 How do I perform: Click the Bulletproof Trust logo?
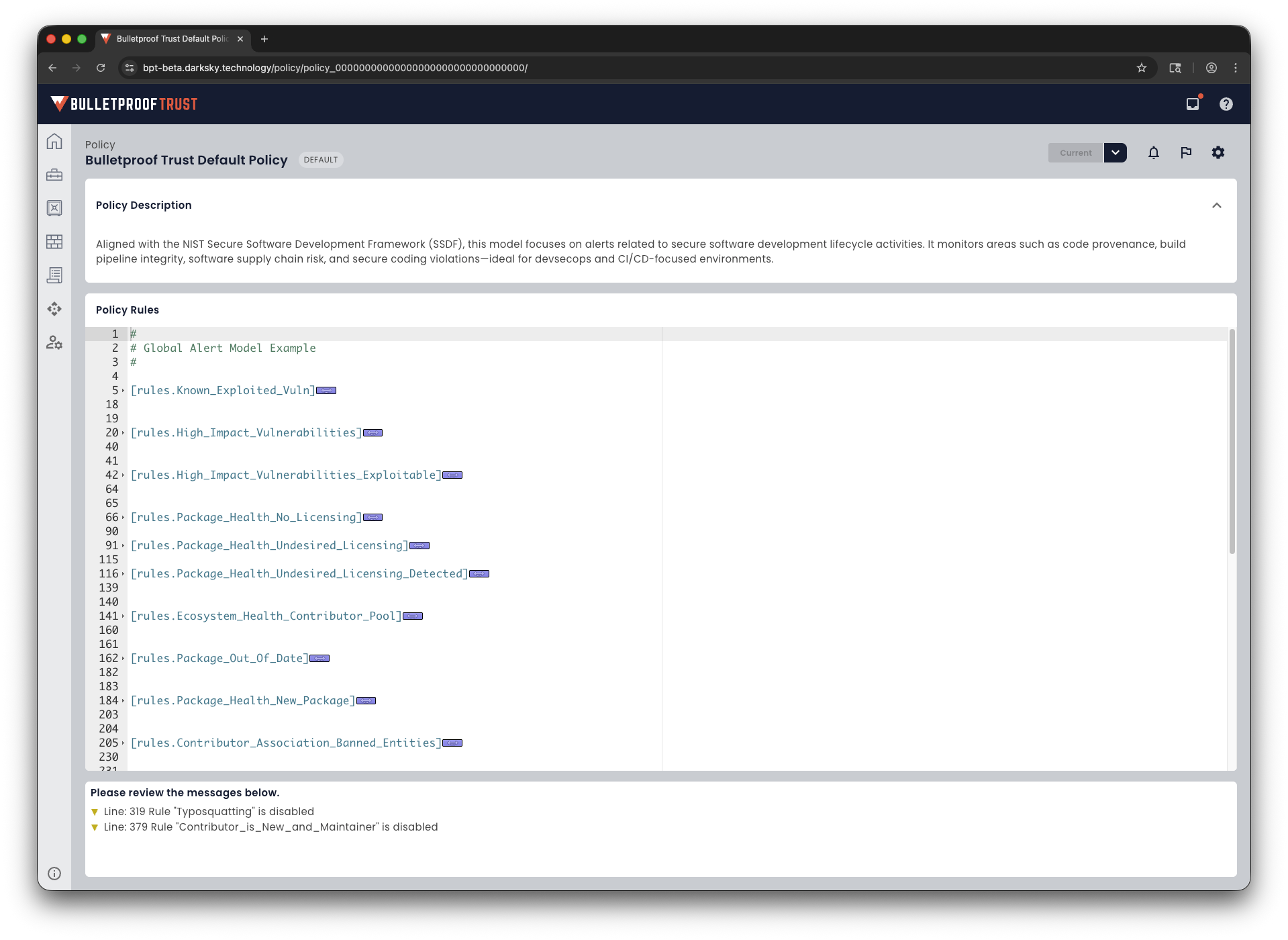[124, 104]
